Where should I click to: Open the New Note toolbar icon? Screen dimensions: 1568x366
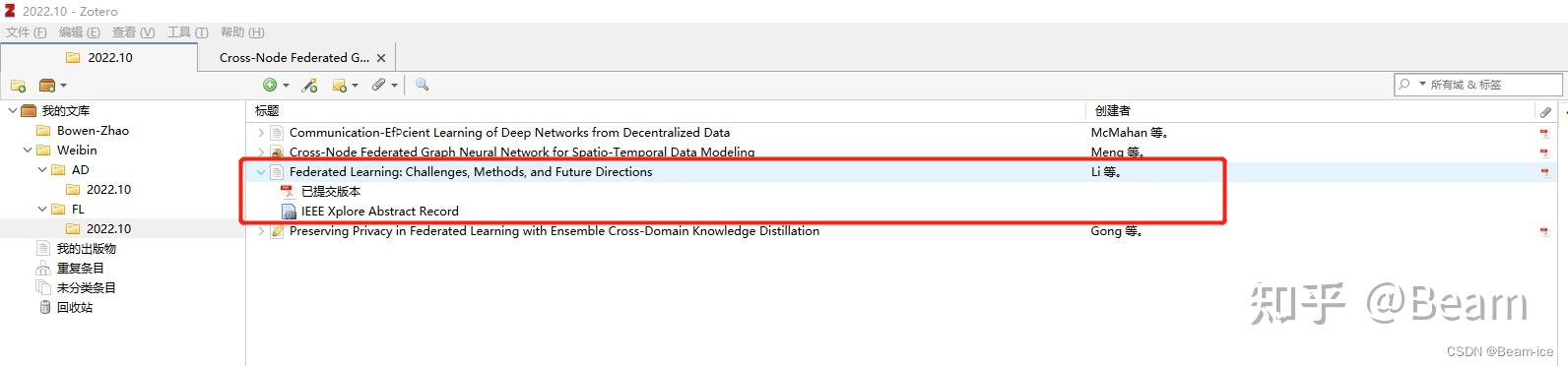tap(345, 86)
